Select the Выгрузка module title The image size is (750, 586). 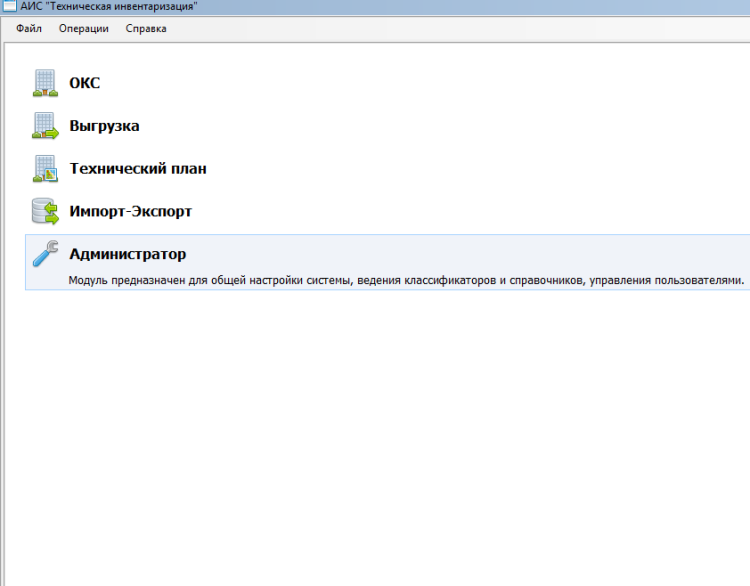click(104, 126)
